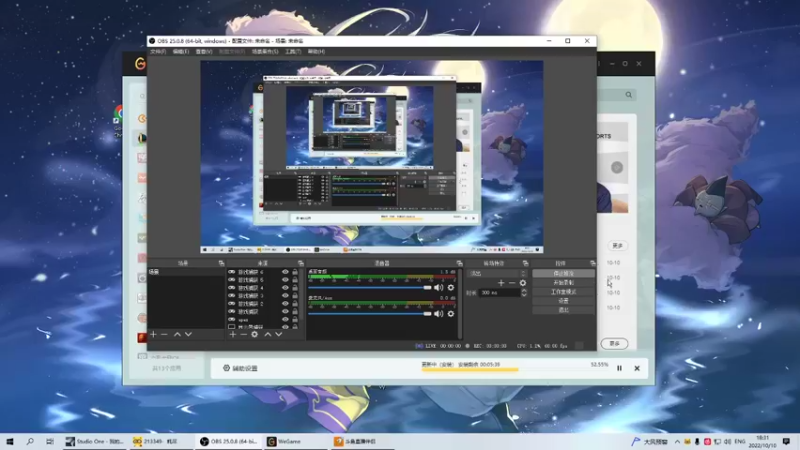Lock the 游戏捕获 5 source
This screenshot has width=800, height=450.
click(295, 280)
